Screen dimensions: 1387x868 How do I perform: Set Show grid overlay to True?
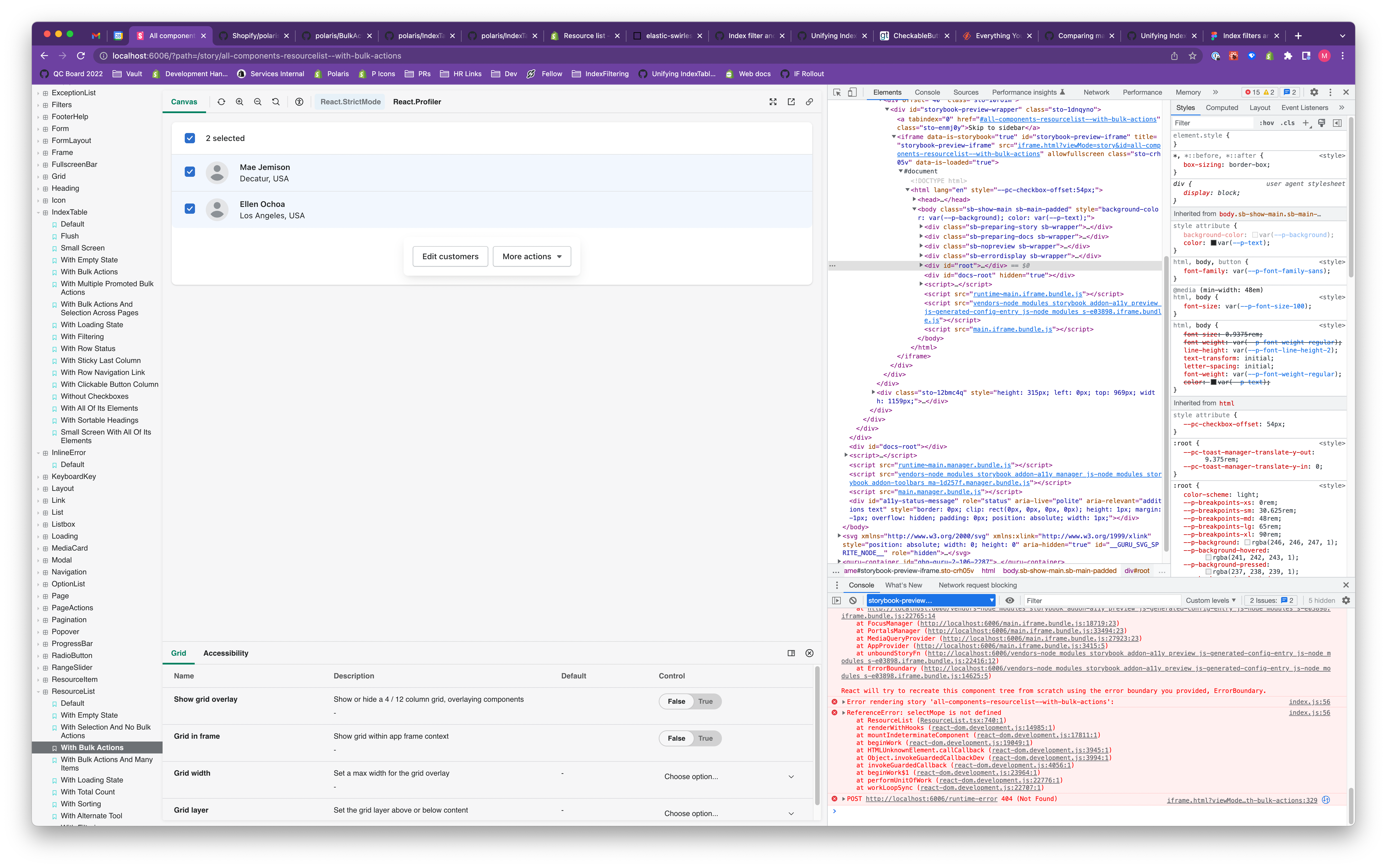(x=705, y=701)
